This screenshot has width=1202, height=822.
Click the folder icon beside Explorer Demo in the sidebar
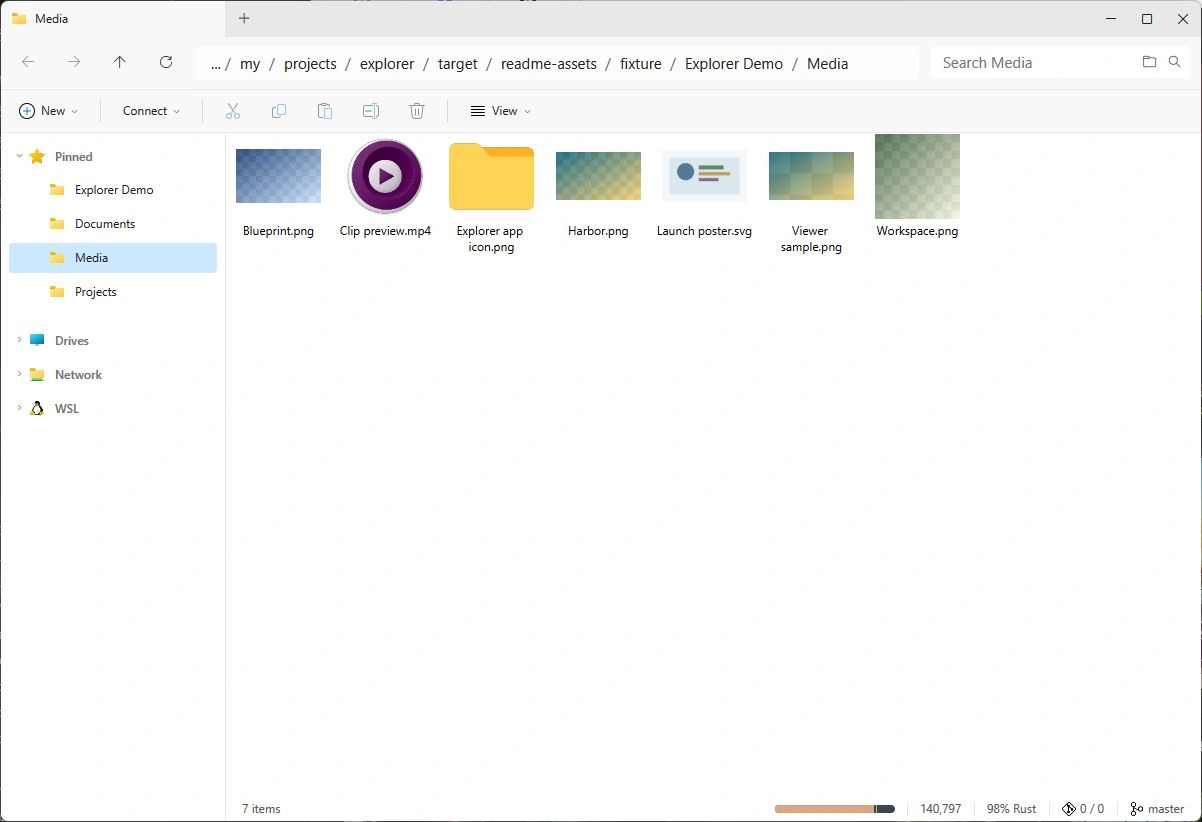[x=57, y=190]
